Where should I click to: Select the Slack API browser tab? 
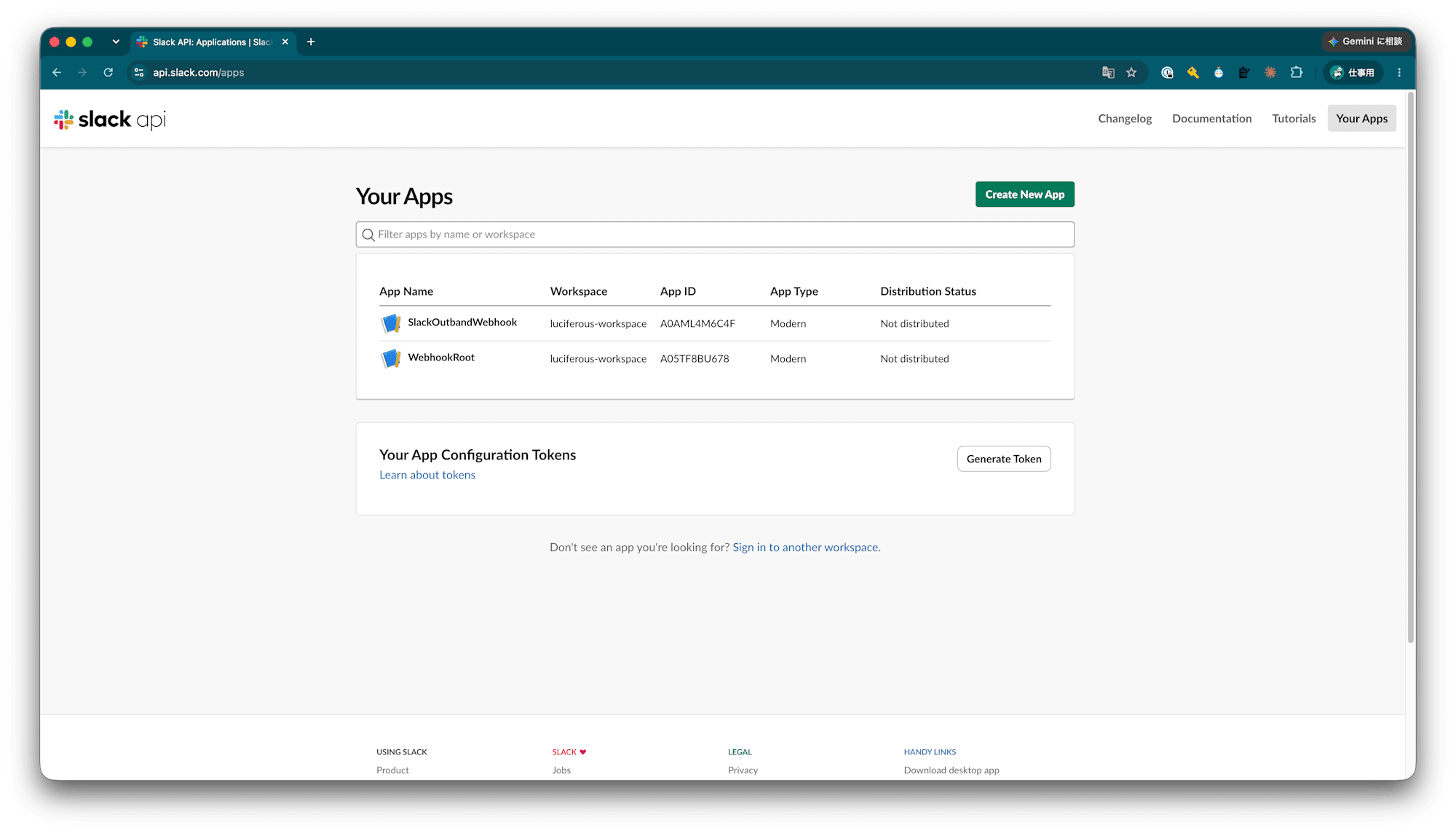(213, 42)
